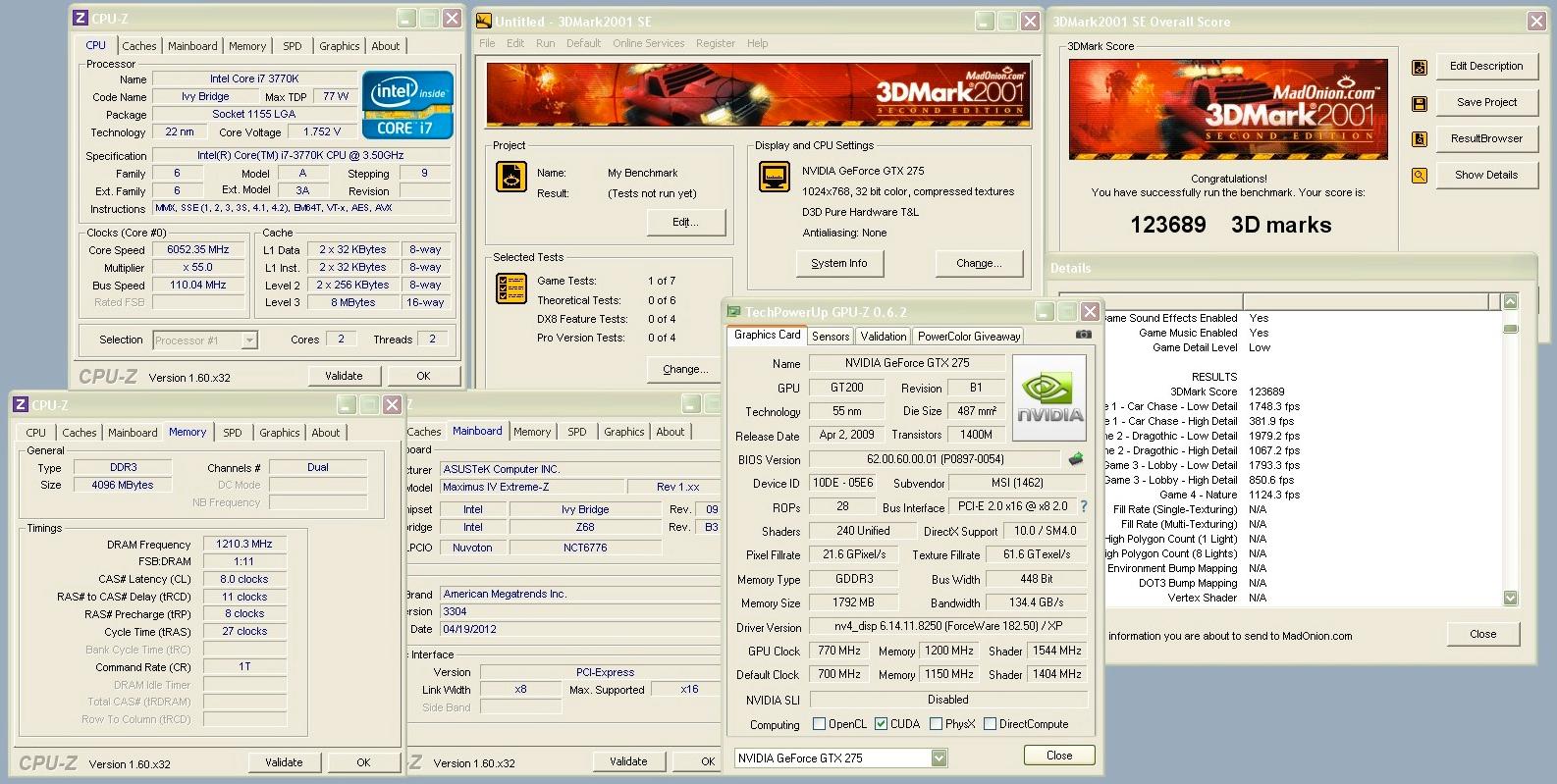
Task: Click Close in the Details window
Action: [x=1482, y=634]
